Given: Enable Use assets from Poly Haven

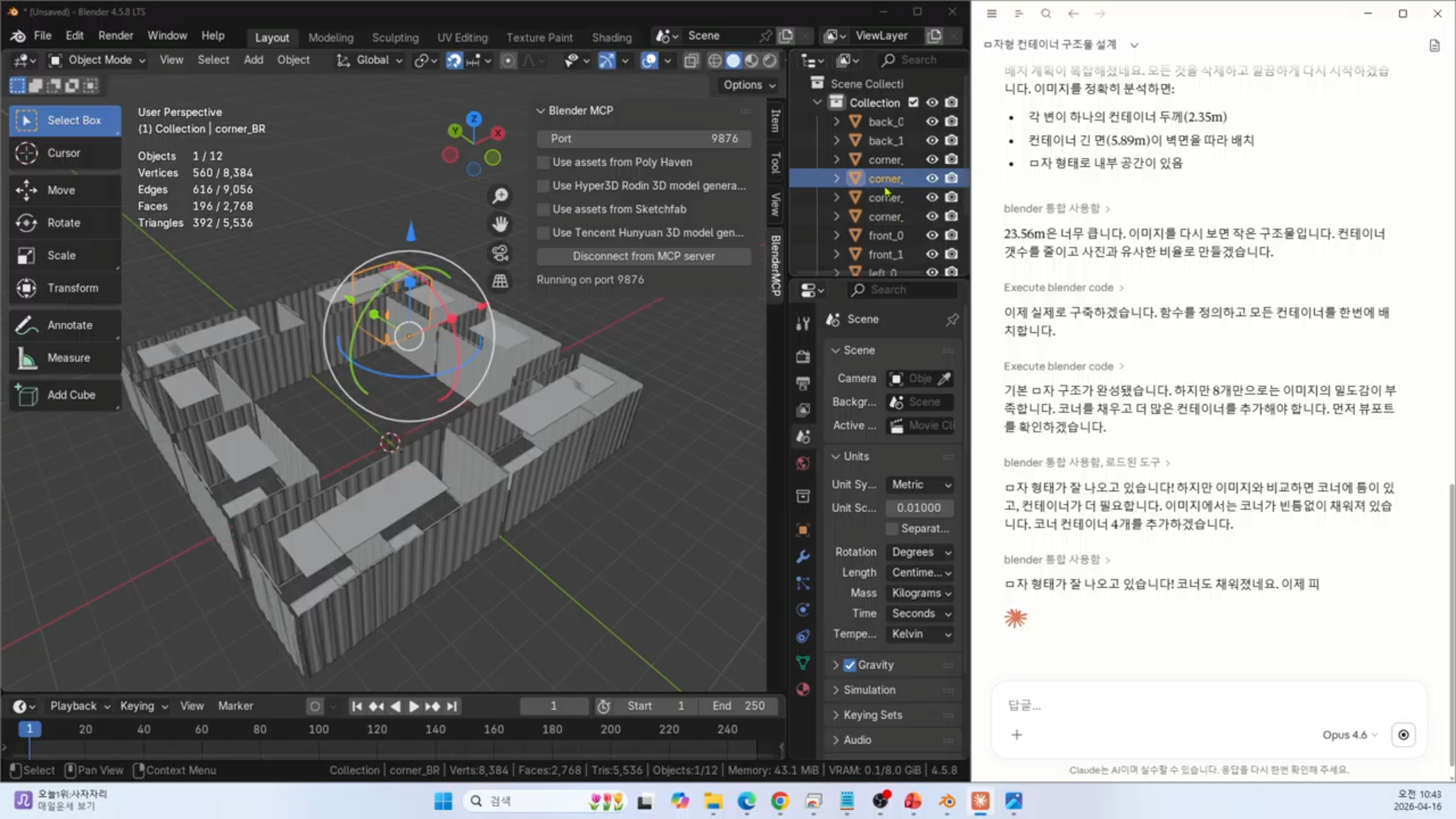Looking at the screenshot, I should click(x=543, y=162).
